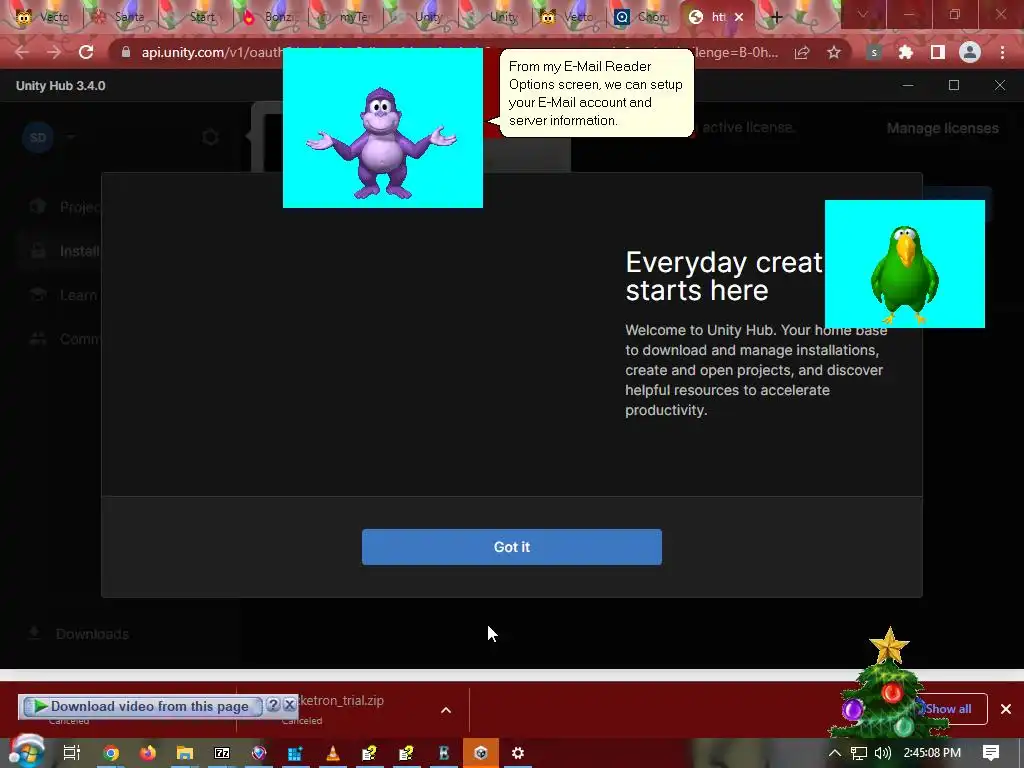This screenshot has width=1024, height=768.
Task: Click the clock showing 2:45:08 PM
Action: click(x=932, y=753)
